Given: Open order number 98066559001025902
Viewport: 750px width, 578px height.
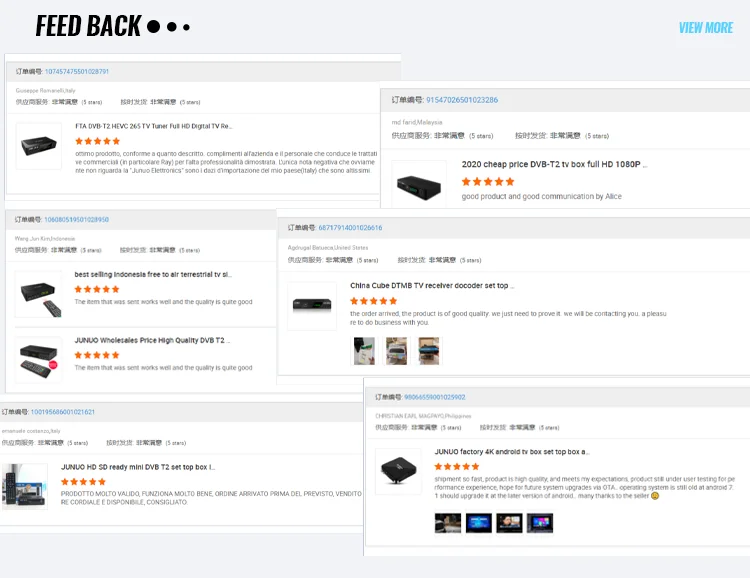Looking at the screenshot, I should click(x=435, y=397).
